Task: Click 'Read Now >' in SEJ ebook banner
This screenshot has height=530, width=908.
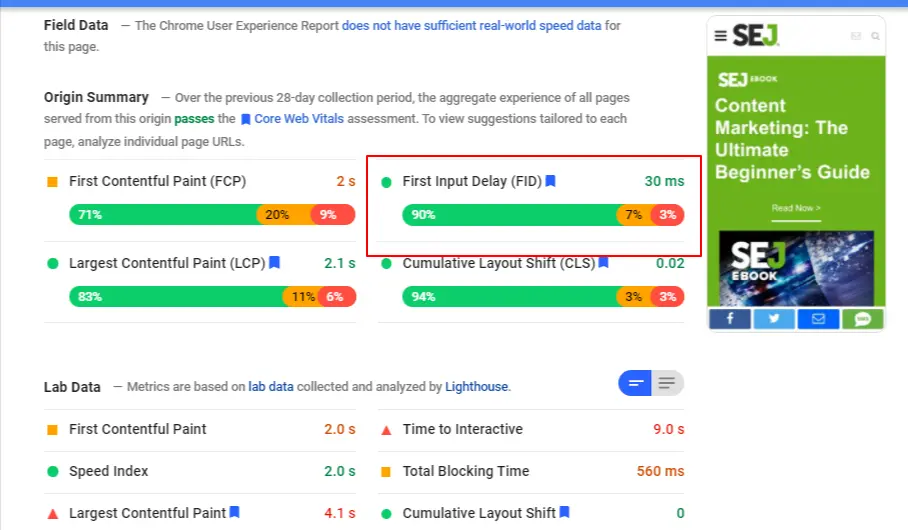Action: click(x=796, y=208)
